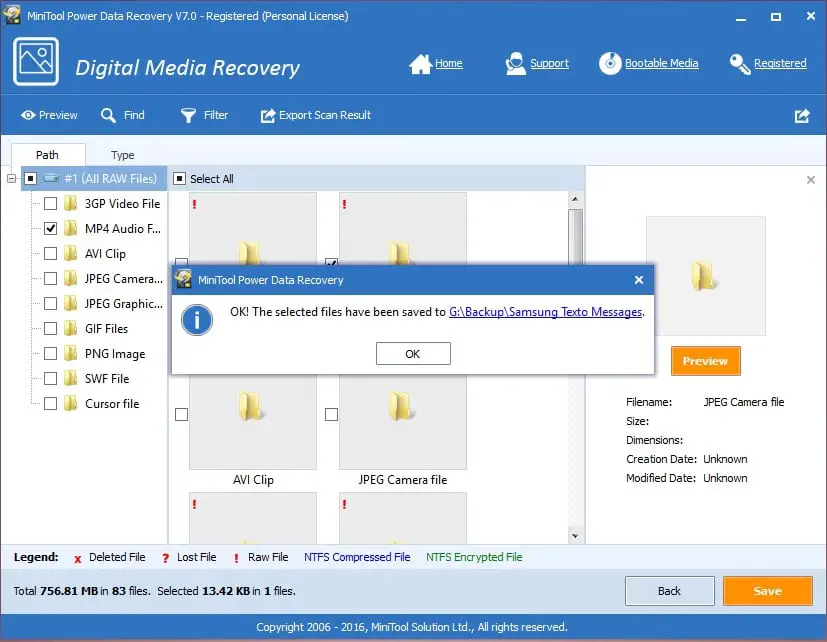Click the drive icon beside #1 (All RAW Files)
The width and height of the screenshot is (827, 642).
click(51, 178)
